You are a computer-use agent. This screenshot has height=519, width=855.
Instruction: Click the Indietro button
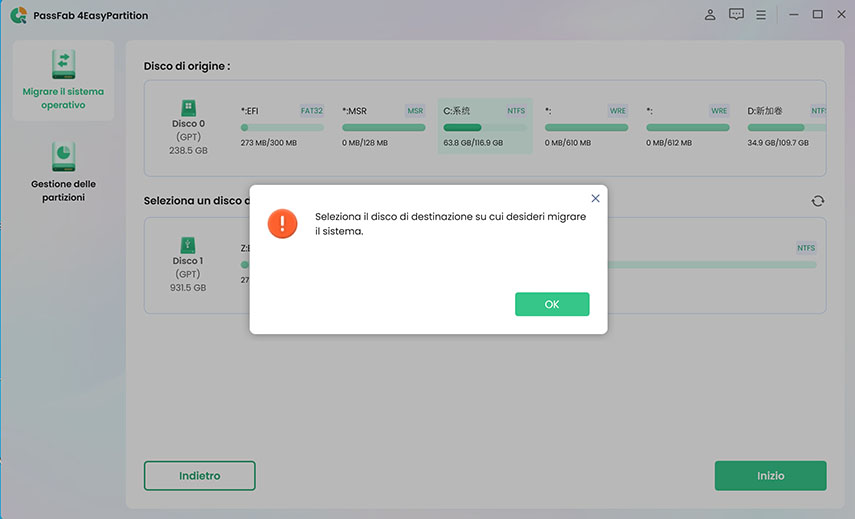click(x=200, y=475)
